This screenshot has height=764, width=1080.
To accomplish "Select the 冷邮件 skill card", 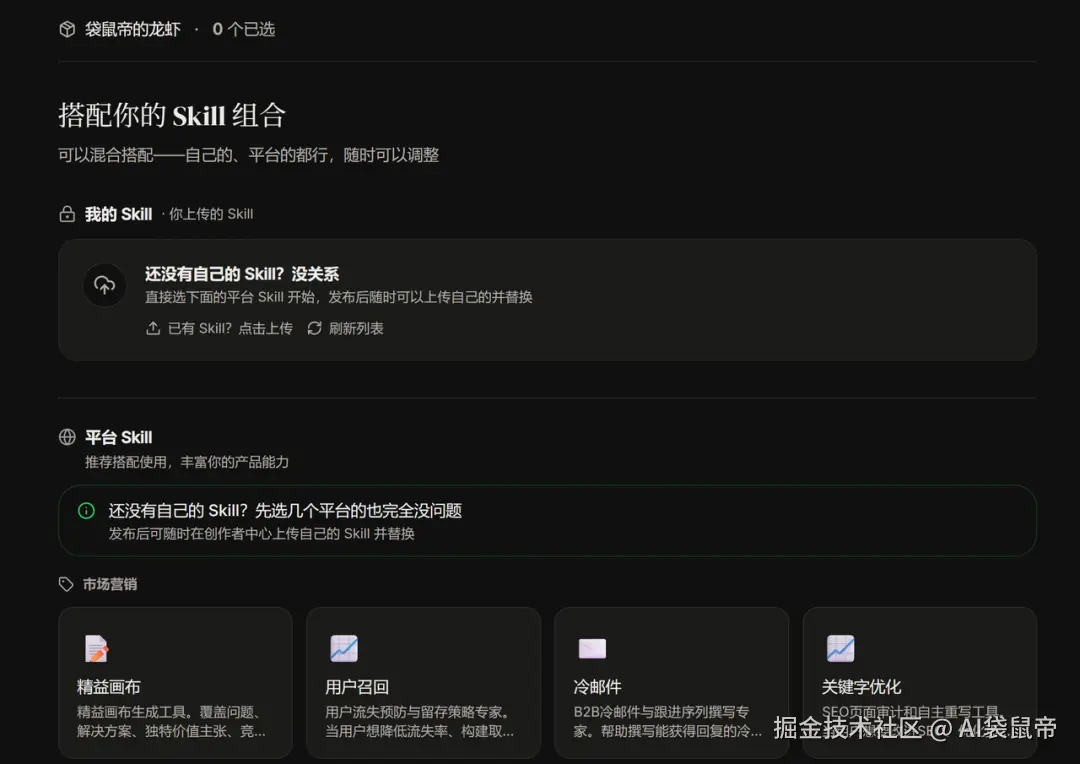I will pyautogui.click(x=672, y=683).
